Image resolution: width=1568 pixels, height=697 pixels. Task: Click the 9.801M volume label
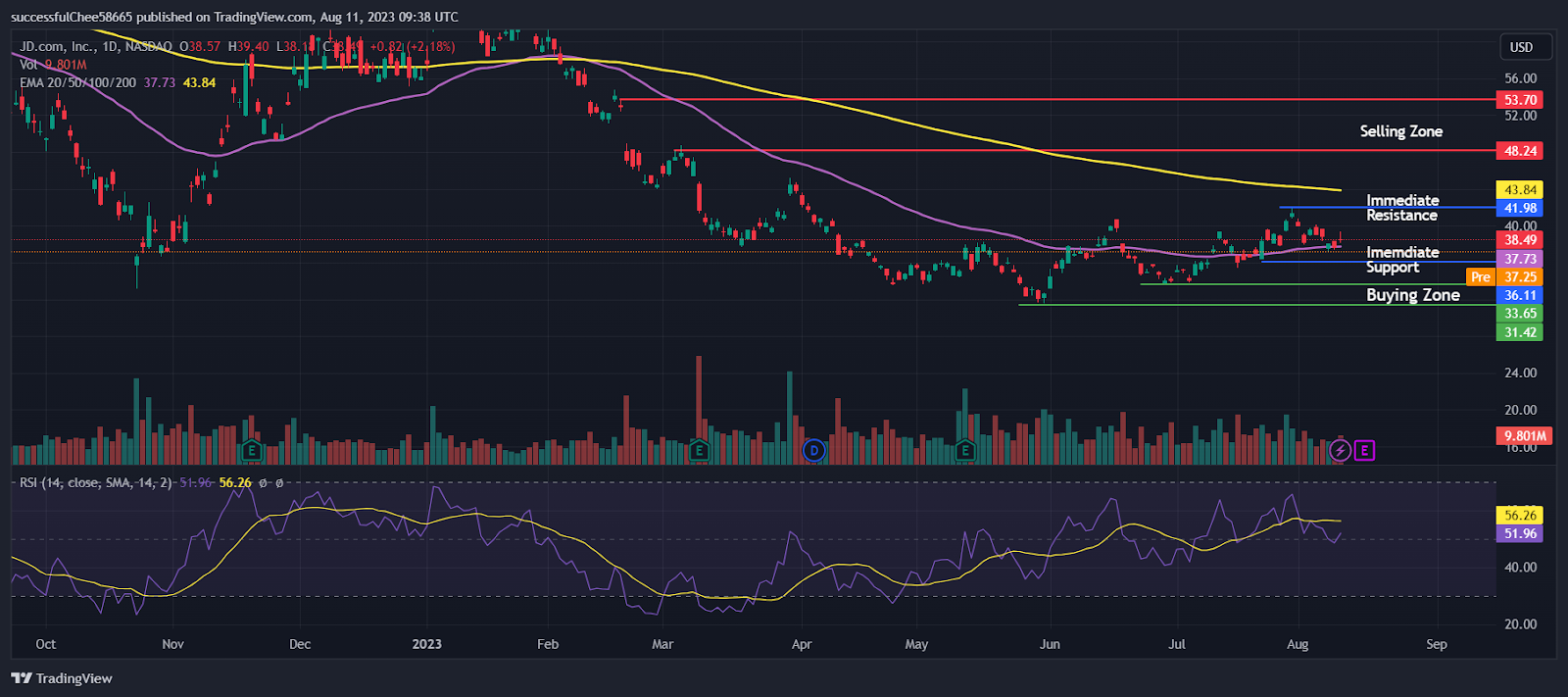click(1524, 435)
